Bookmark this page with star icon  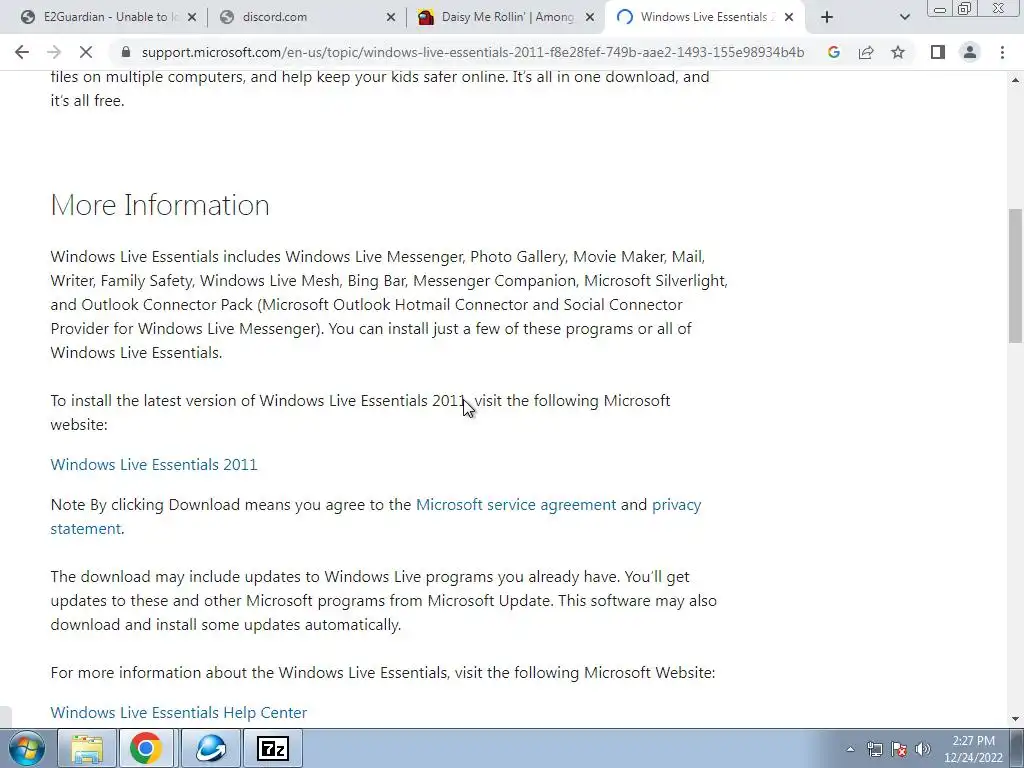click(898, 52)
